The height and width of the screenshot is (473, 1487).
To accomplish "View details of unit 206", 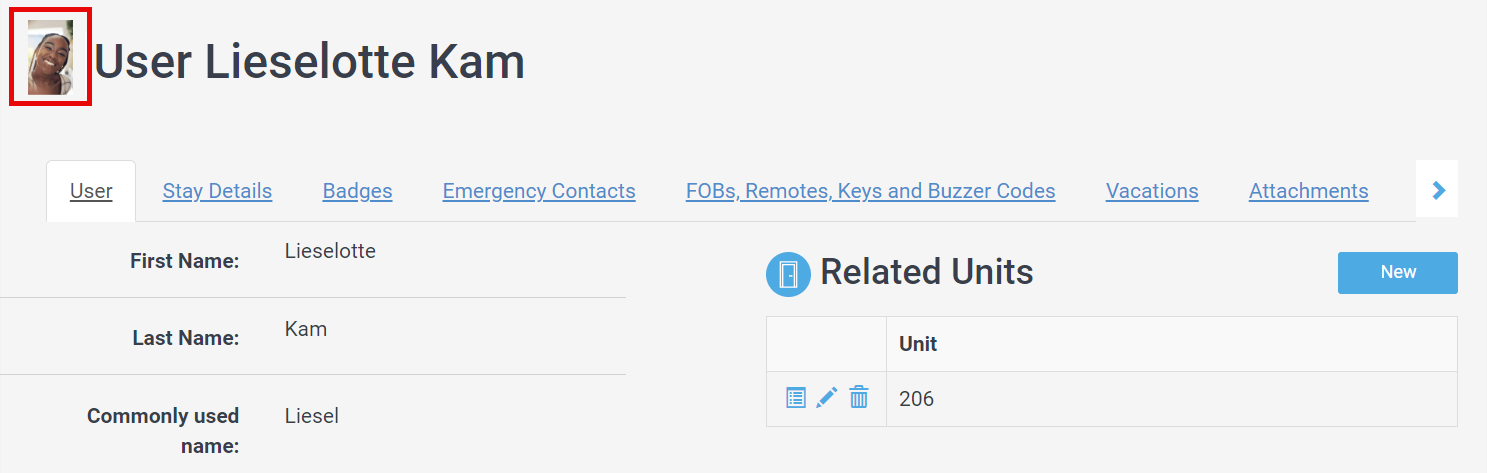I will pos(795,398).
